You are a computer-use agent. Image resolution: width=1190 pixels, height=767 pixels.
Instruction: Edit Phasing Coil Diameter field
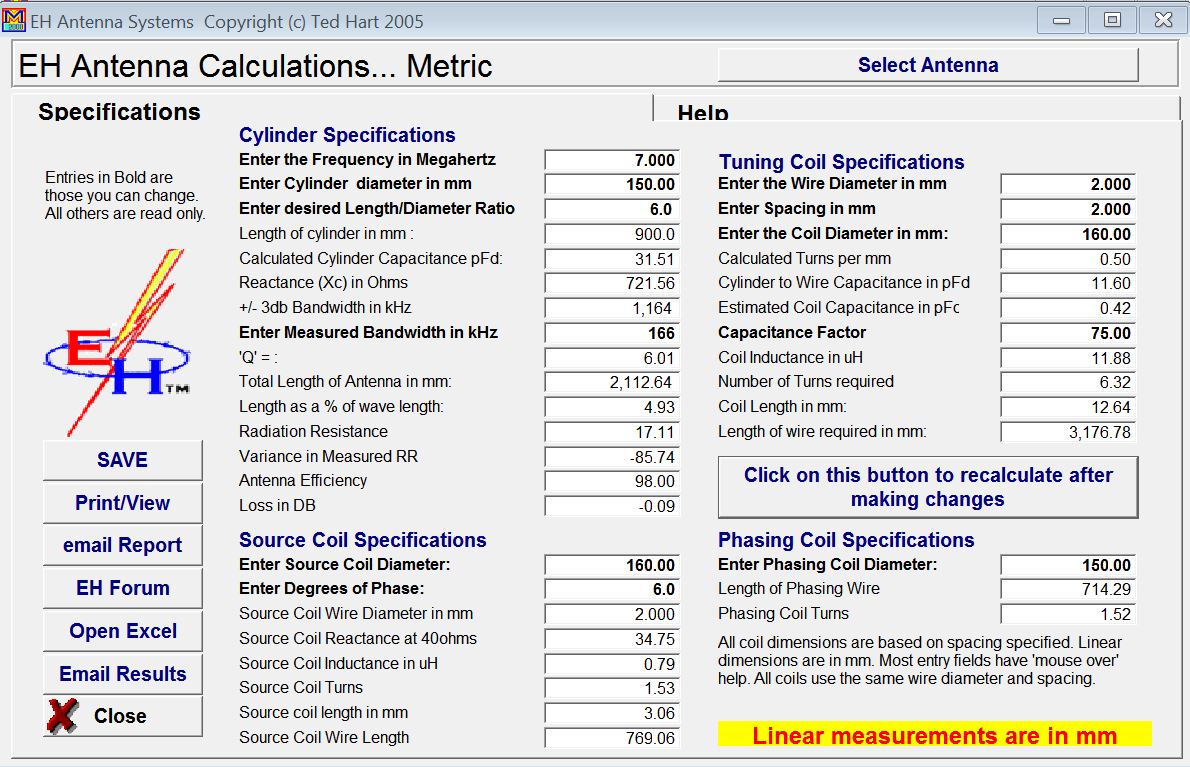[x=1068, y=565]
